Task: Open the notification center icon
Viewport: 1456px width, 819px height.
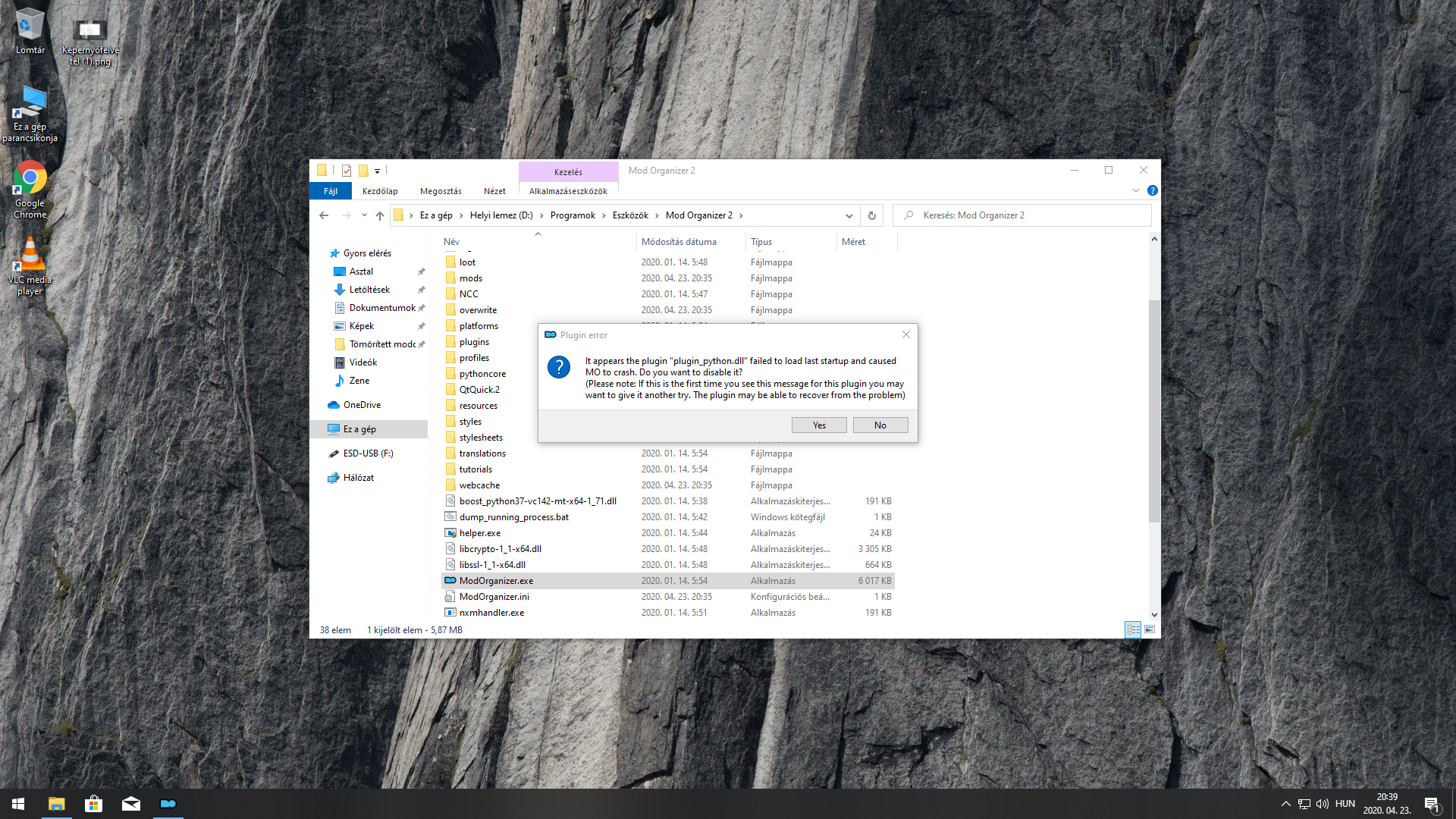Action: (1432, 804)
